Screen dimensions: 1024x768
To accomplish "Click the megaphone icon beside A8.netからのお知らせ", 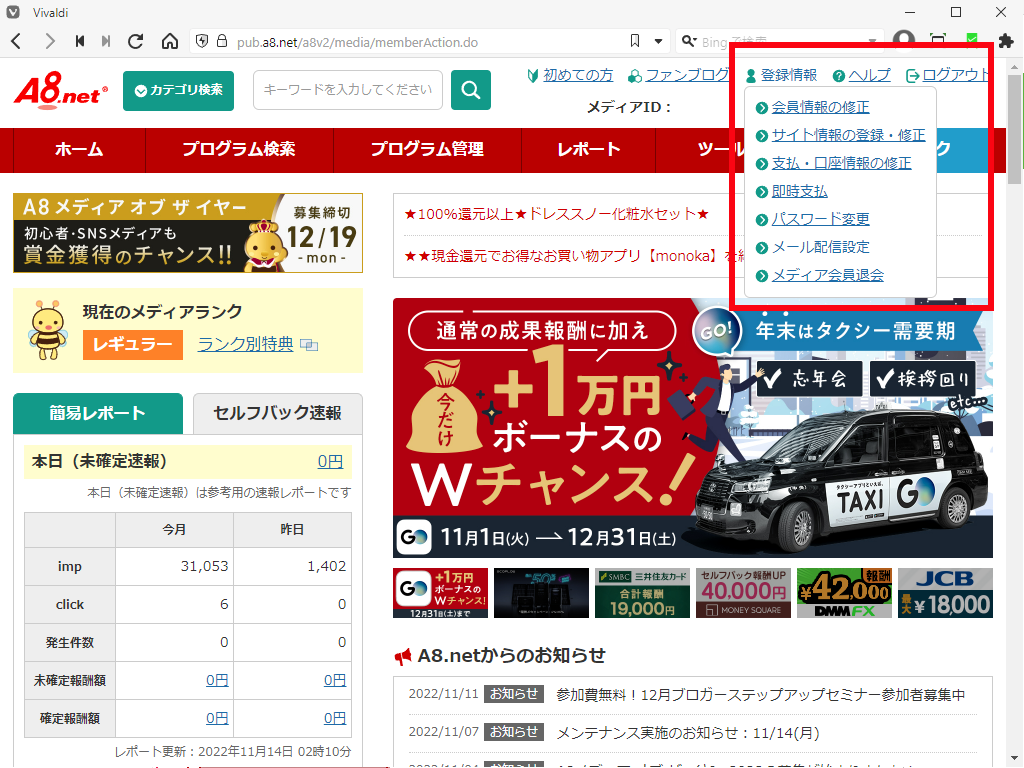I will point(403,656).
